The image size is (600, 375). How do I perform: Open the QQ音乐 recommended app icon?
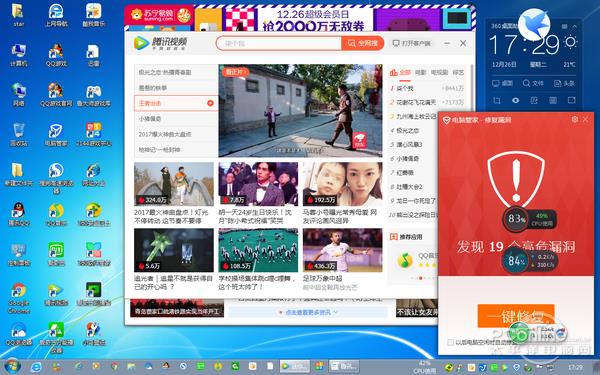404,260
